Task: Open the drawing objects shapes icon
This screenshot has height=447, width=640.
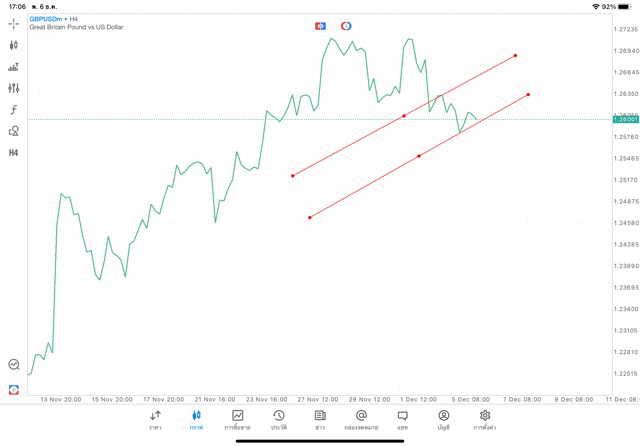Action: [14, 131]
